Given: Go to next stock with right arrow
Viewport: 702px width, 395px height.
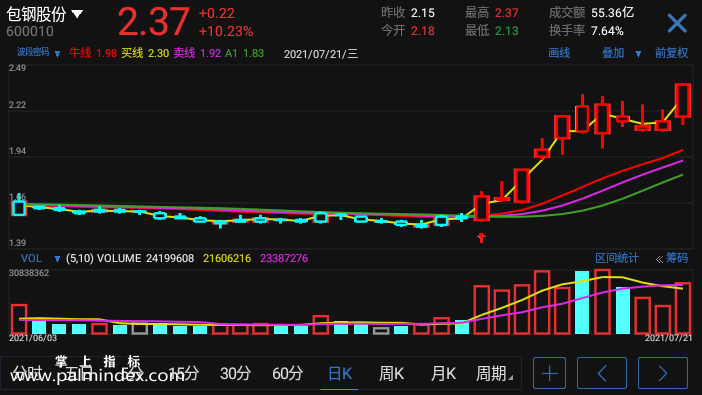Looking at the screenshot, I should (x=663, y=373).
